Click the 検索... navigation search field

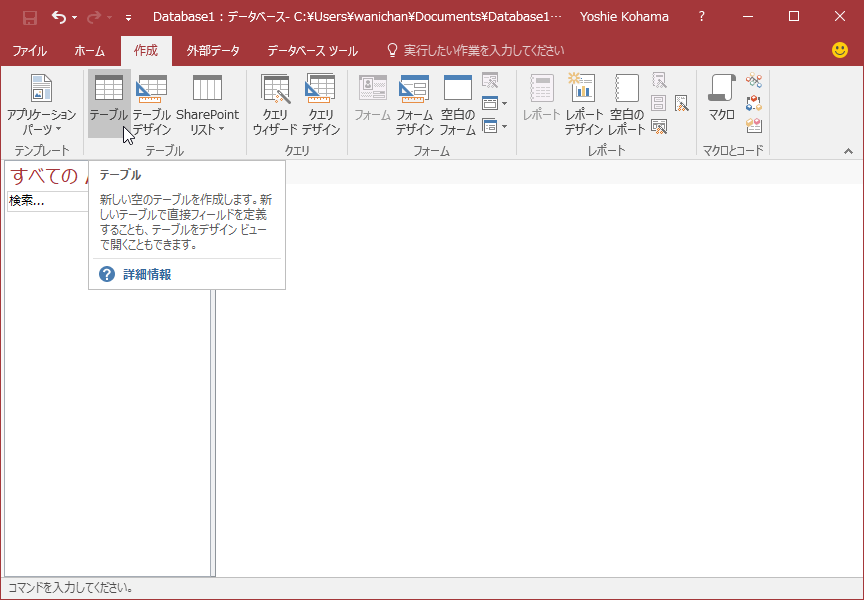pos(48,201)
